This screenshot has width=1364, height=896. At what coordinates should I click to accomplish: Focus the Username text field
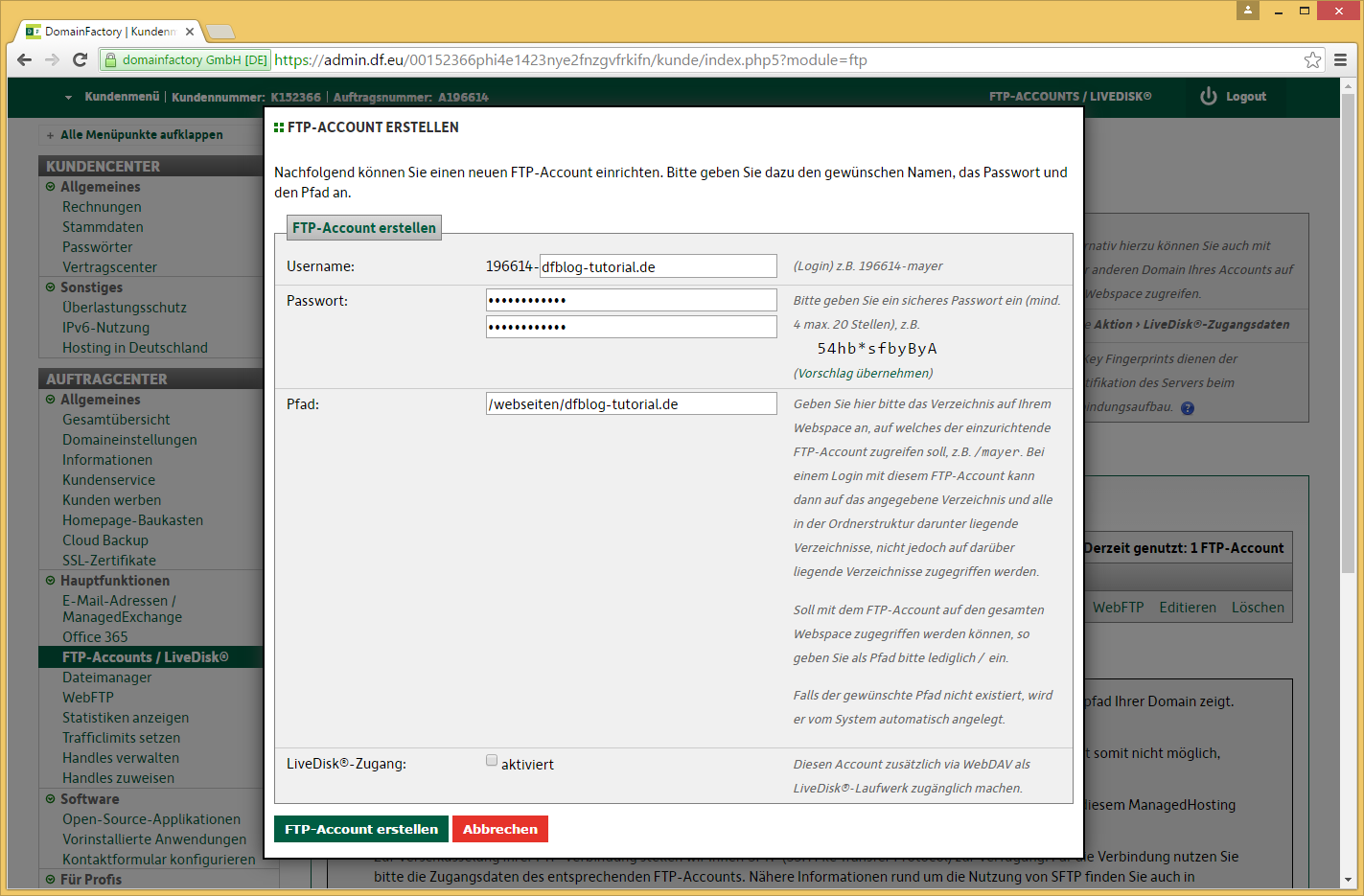658,266
